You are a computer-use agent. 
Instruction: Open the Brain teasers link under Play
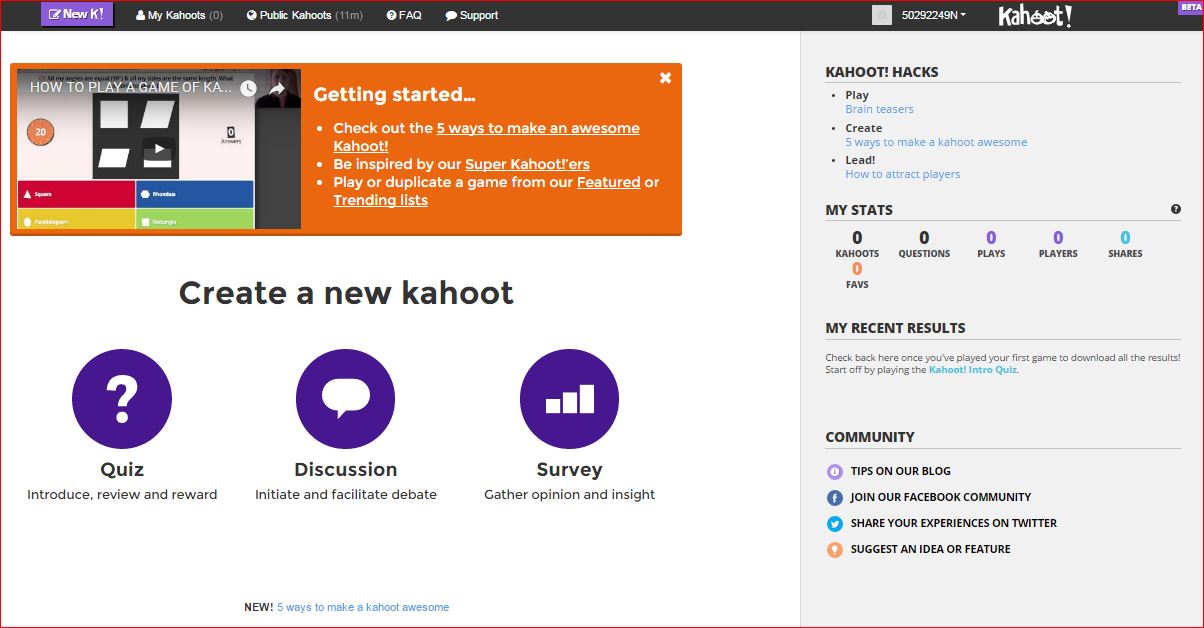[x=879, y=109]
